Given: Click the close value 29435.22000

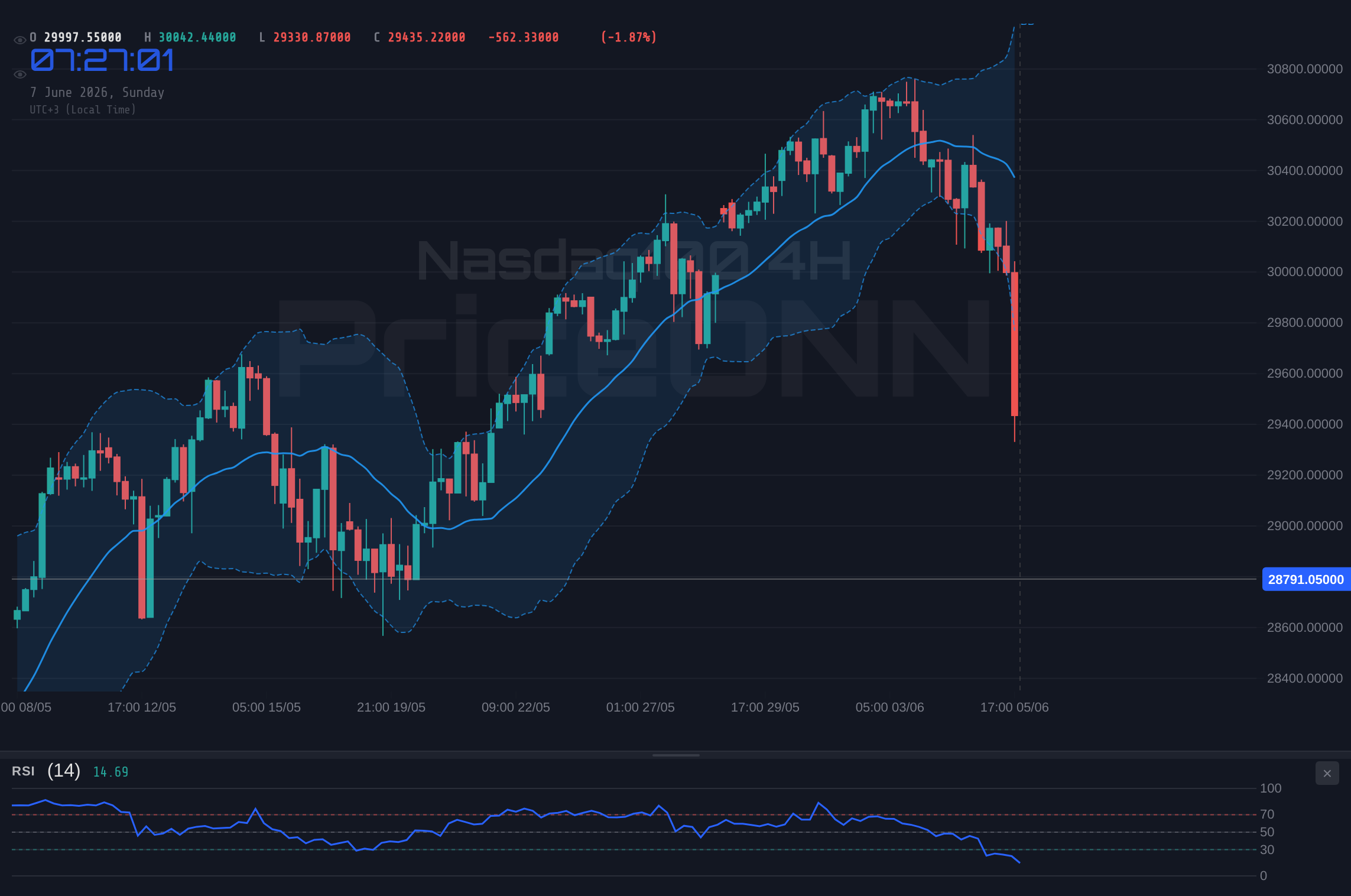Looking at the screenshot, I should click(427, 37).
